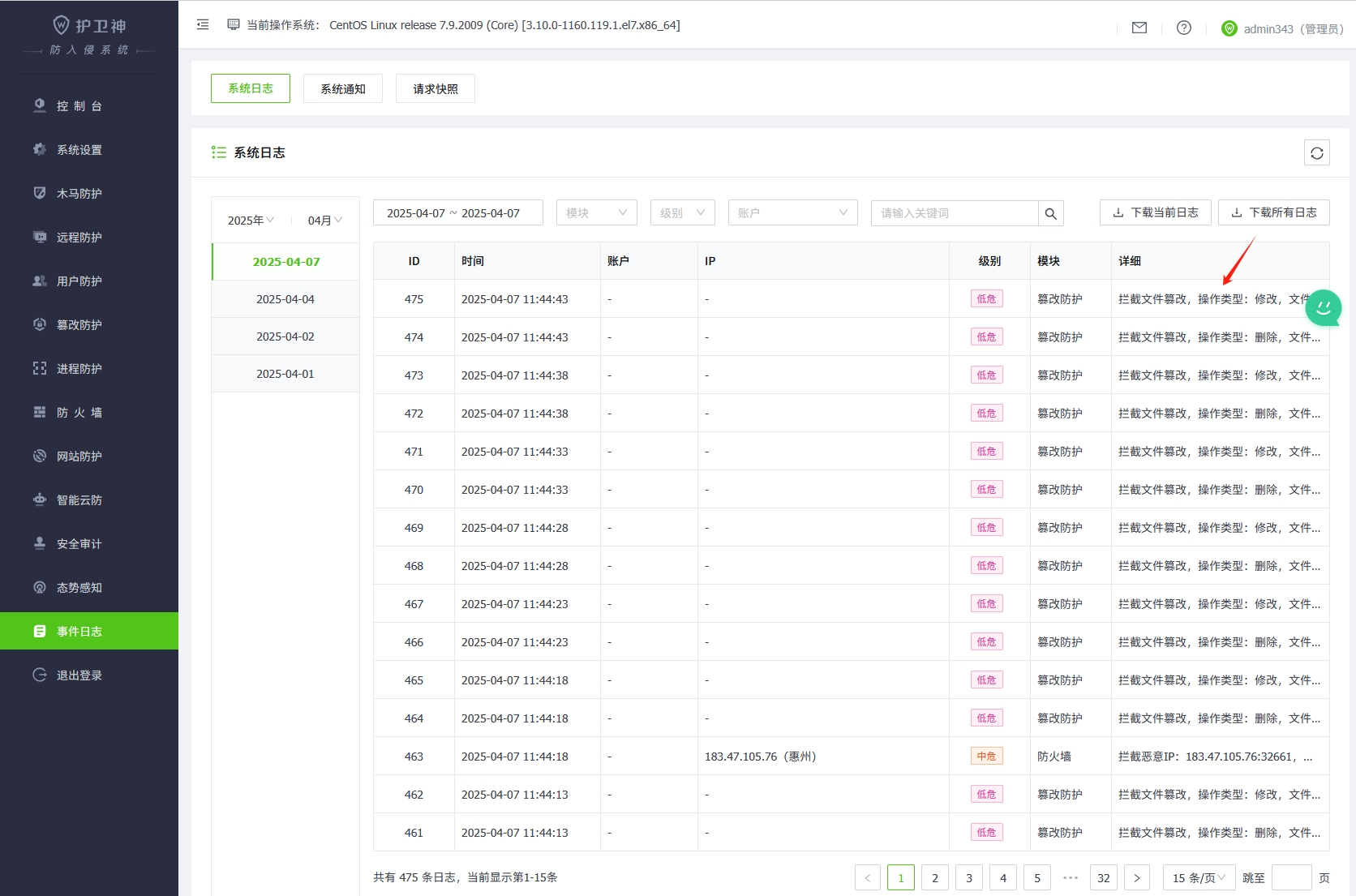Jump to last page 32
This screenshot has width=1356, height=896.
pyautogui.click(x=1104, y=878)
